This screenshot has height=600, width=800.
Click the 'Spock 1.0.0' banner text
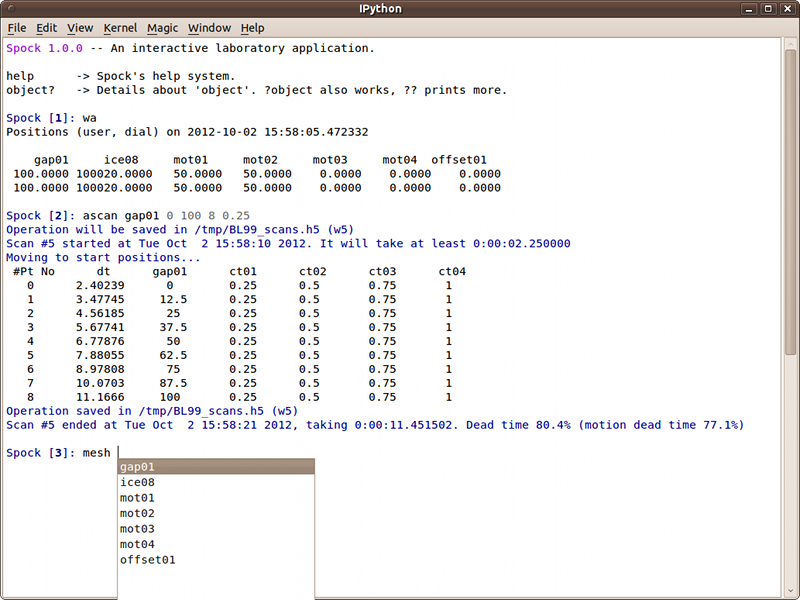click(44, 48)
